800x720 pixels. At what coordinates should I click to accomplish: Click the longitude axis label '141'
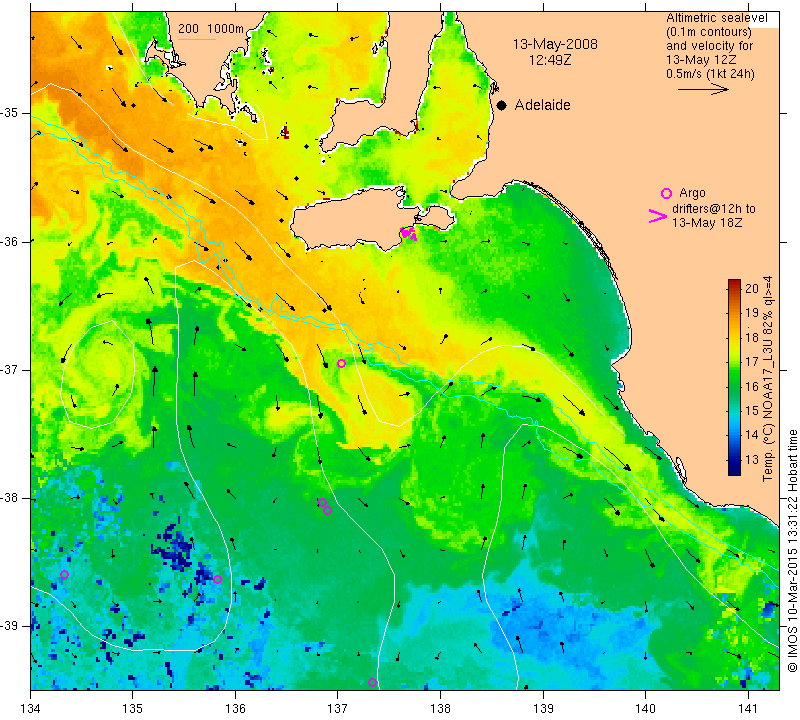click(x=748, y=708)
